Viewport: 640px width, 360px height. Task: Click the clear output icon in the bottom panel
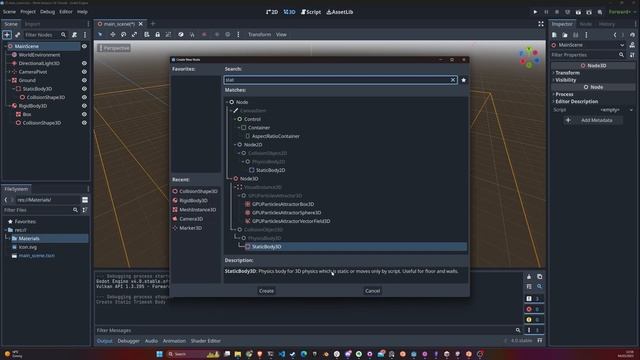tap(529, 277)
